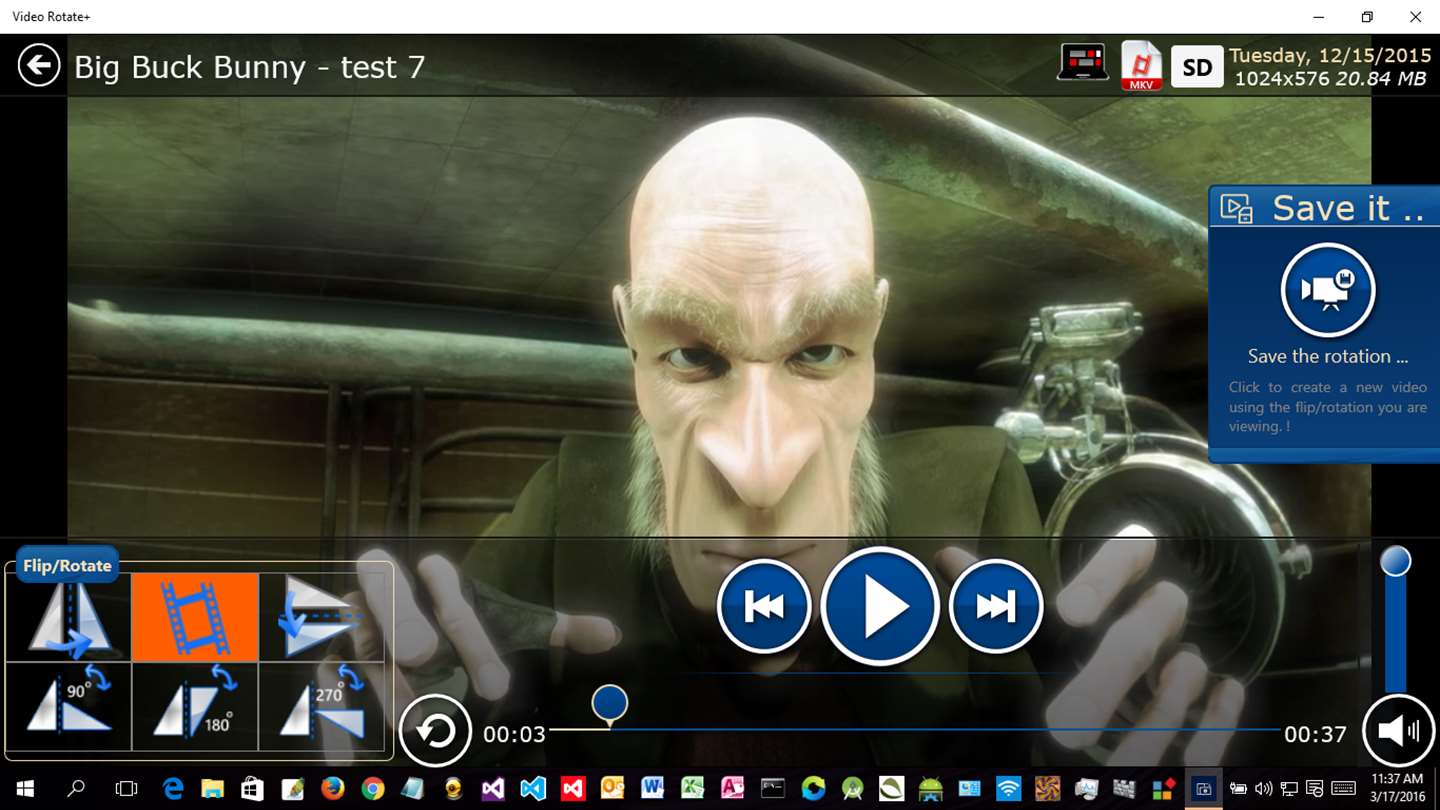Rotate the video by 270 degrees

click(321, 706)
